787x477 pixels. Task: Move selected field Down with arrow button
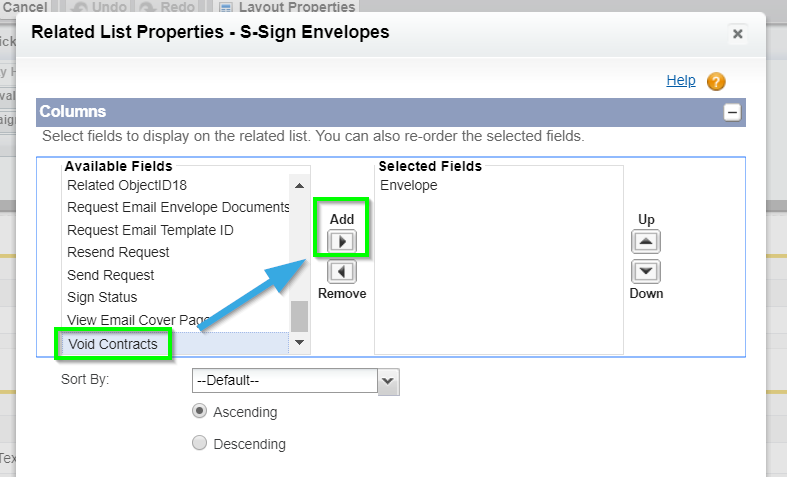[x=646, y=272]
